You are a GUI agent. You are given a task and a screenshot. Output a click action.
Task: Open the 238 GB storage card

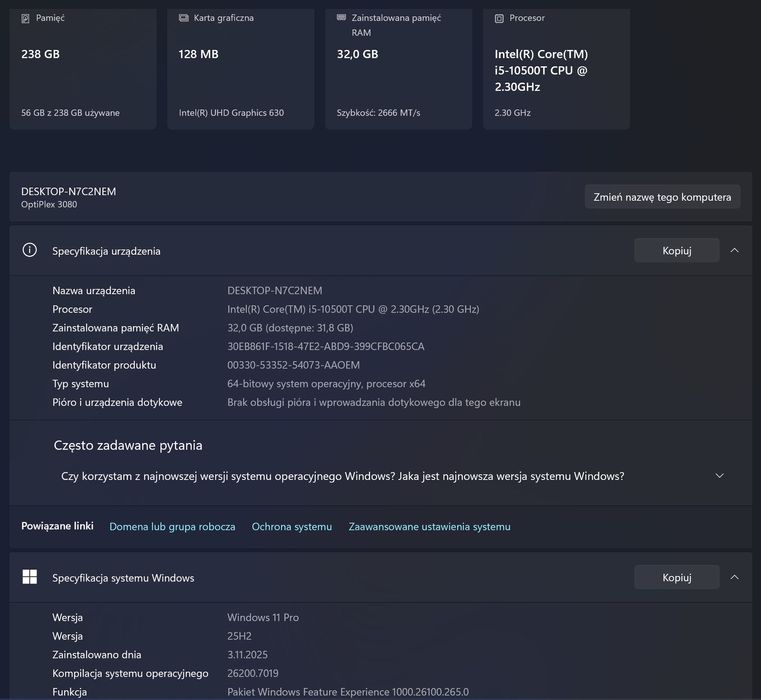pos(83,70)
